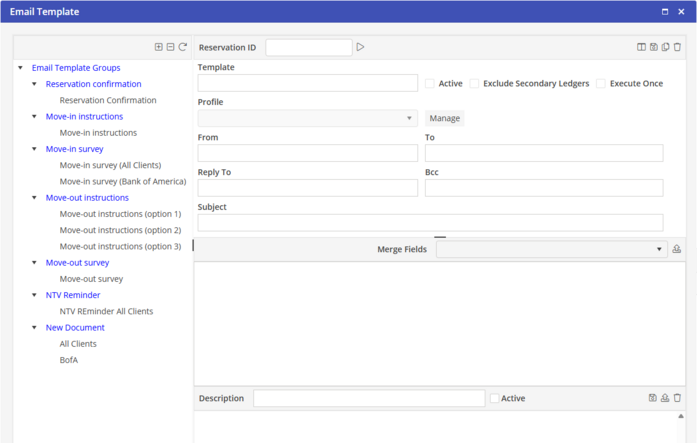
Task: Click the expand all tree nodes icon
Action: point(158,47)
